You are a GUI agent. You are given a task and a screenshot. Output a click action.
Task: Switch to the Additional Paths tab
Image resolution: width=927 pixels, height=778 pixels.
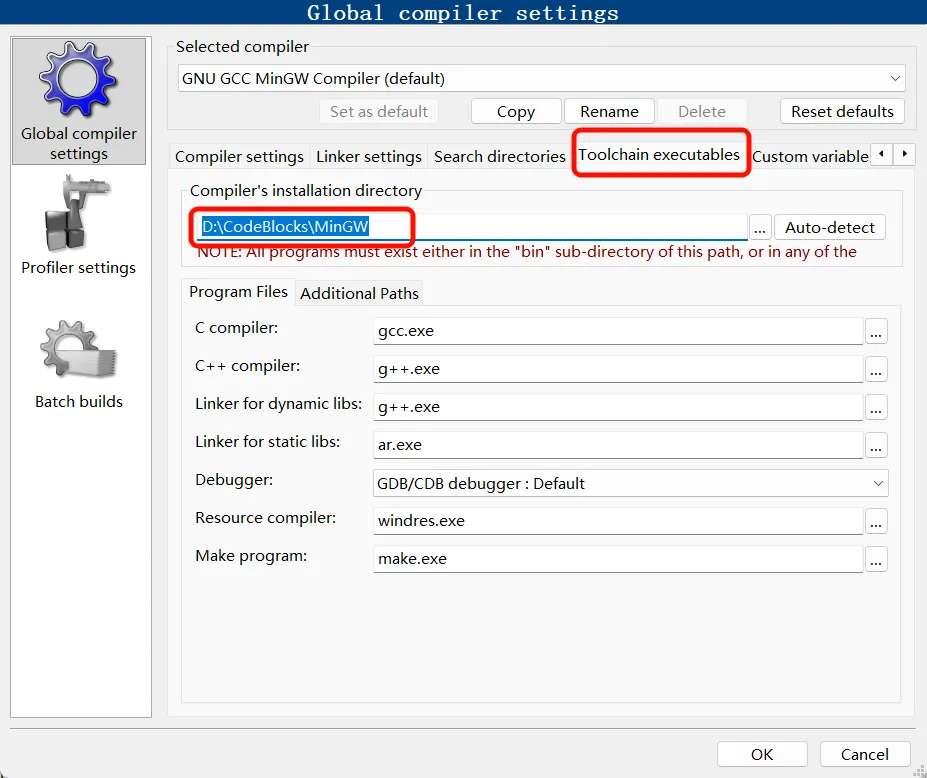[x=359, y=293]
